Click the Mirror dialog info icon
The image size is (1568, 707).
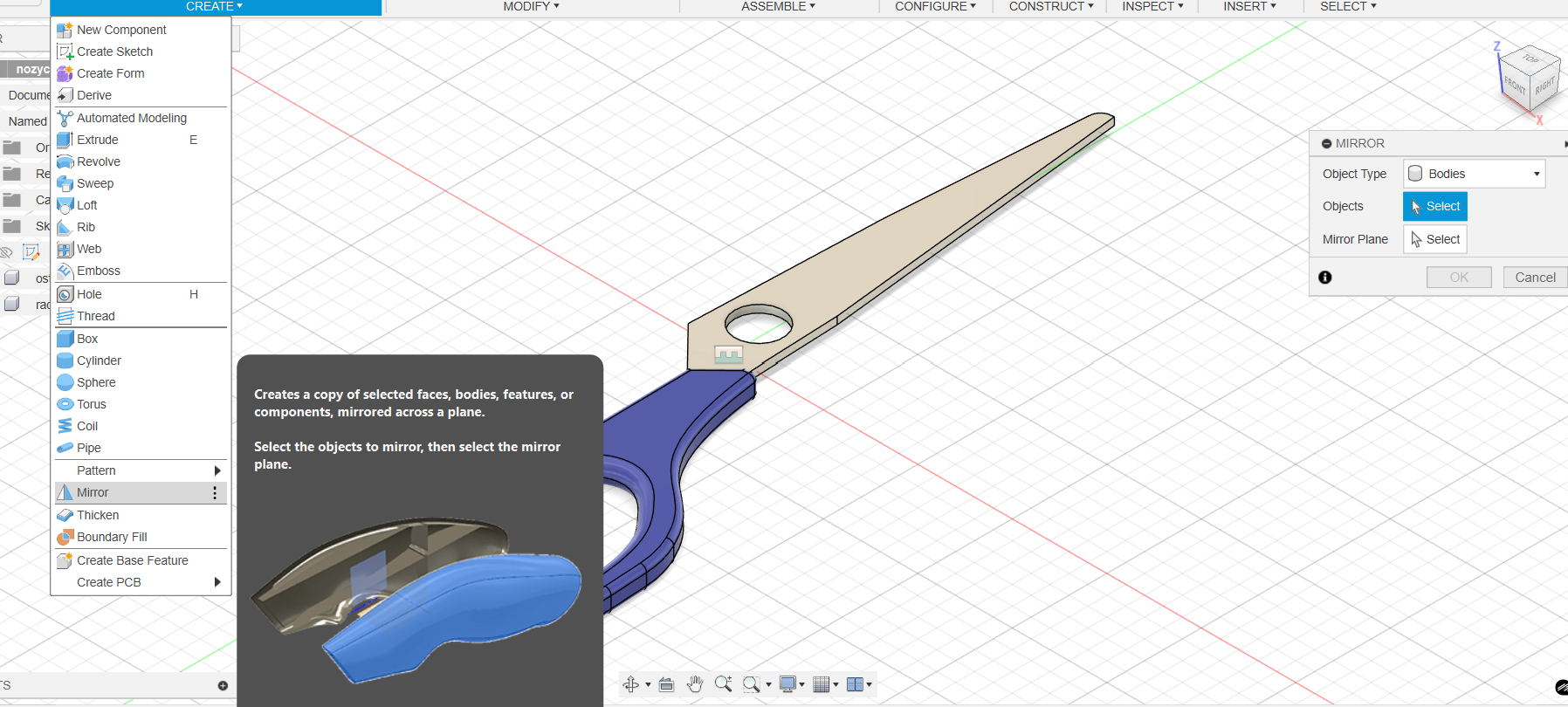(x=1325, y=278)
